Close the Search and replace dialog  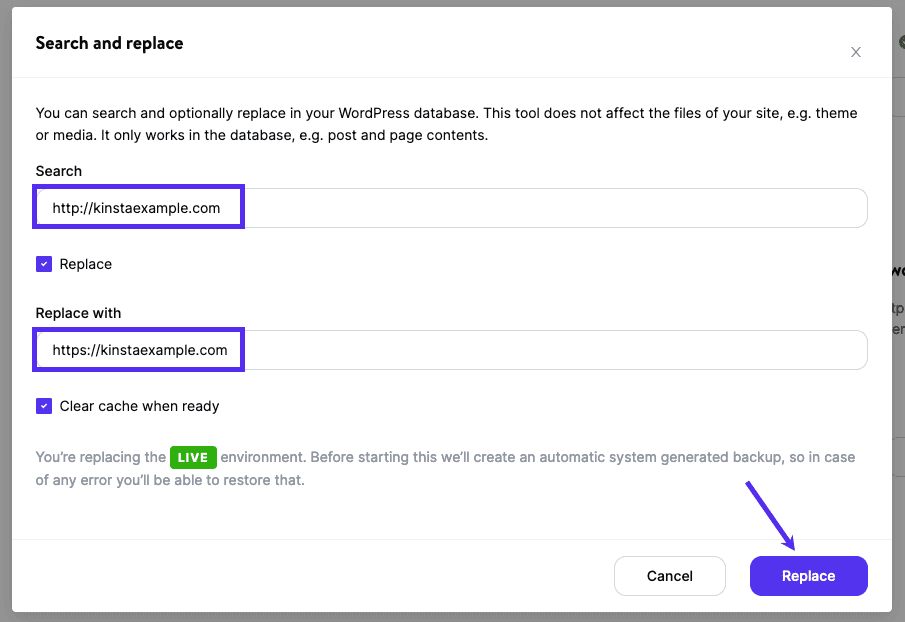[856, 52]
